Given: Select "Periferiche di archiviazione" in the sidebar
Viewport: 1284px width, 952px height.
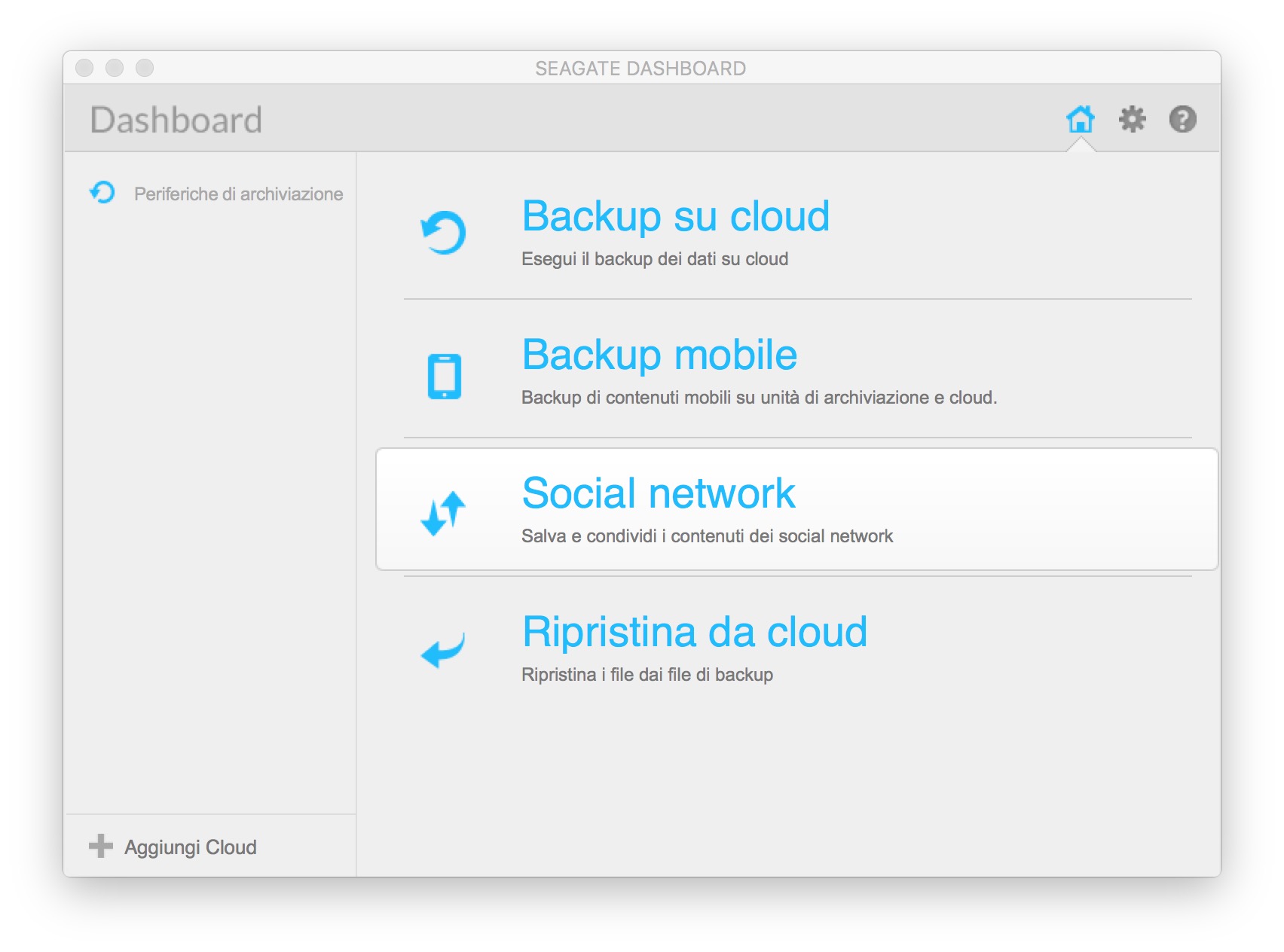Looking at the screenshot, I should coord(238,194).
